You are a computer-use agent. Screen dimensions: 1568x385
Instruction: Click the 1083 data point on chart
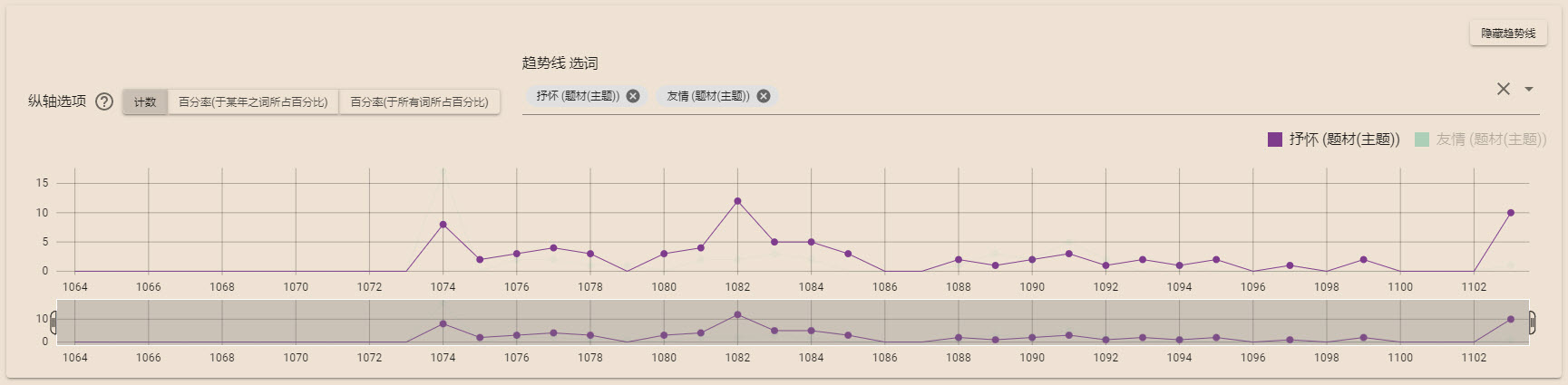[x=774, y=242]
